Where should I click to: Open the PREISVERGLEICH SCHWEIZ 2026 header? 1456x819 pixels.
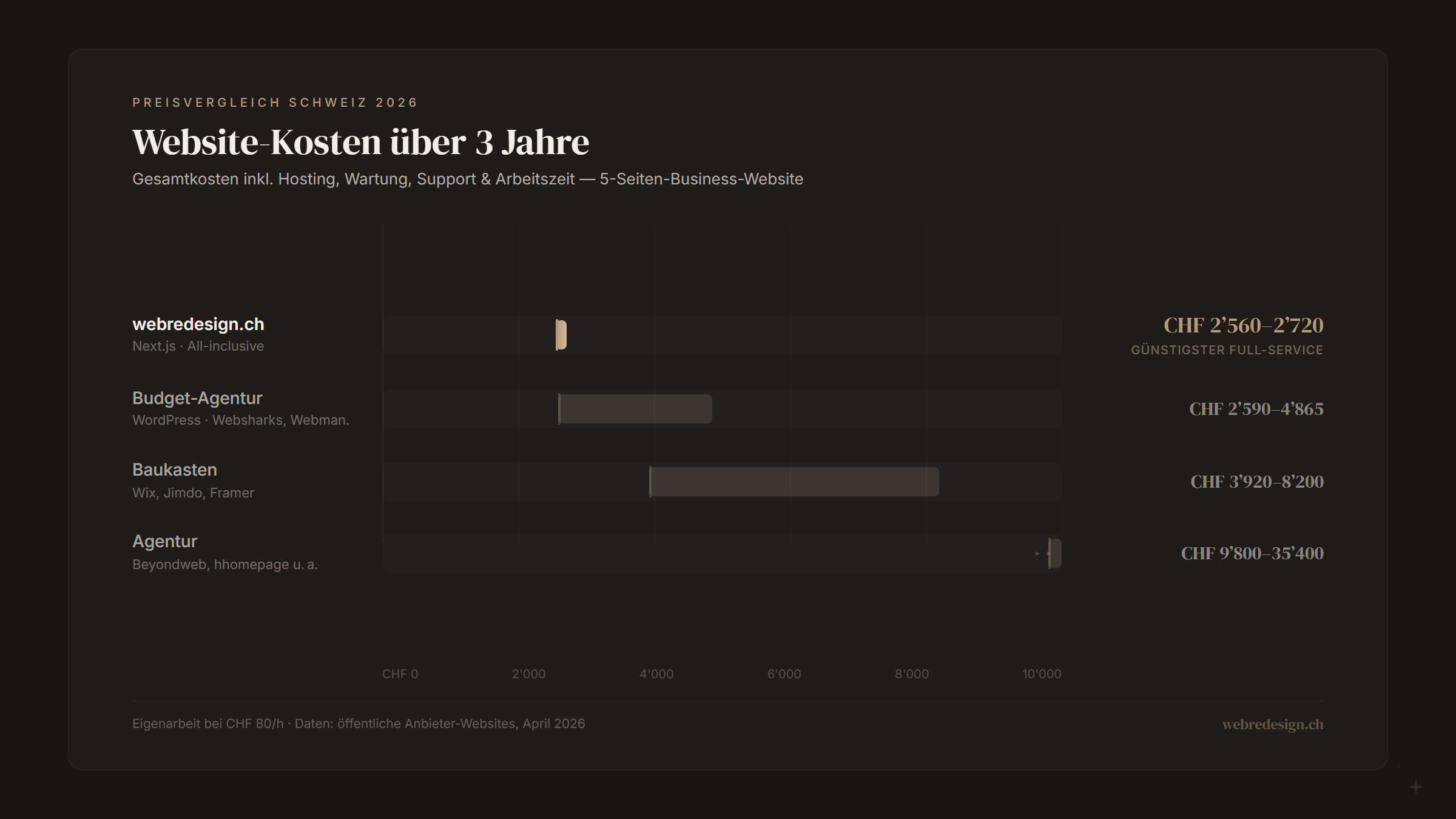tap(274, 102)
